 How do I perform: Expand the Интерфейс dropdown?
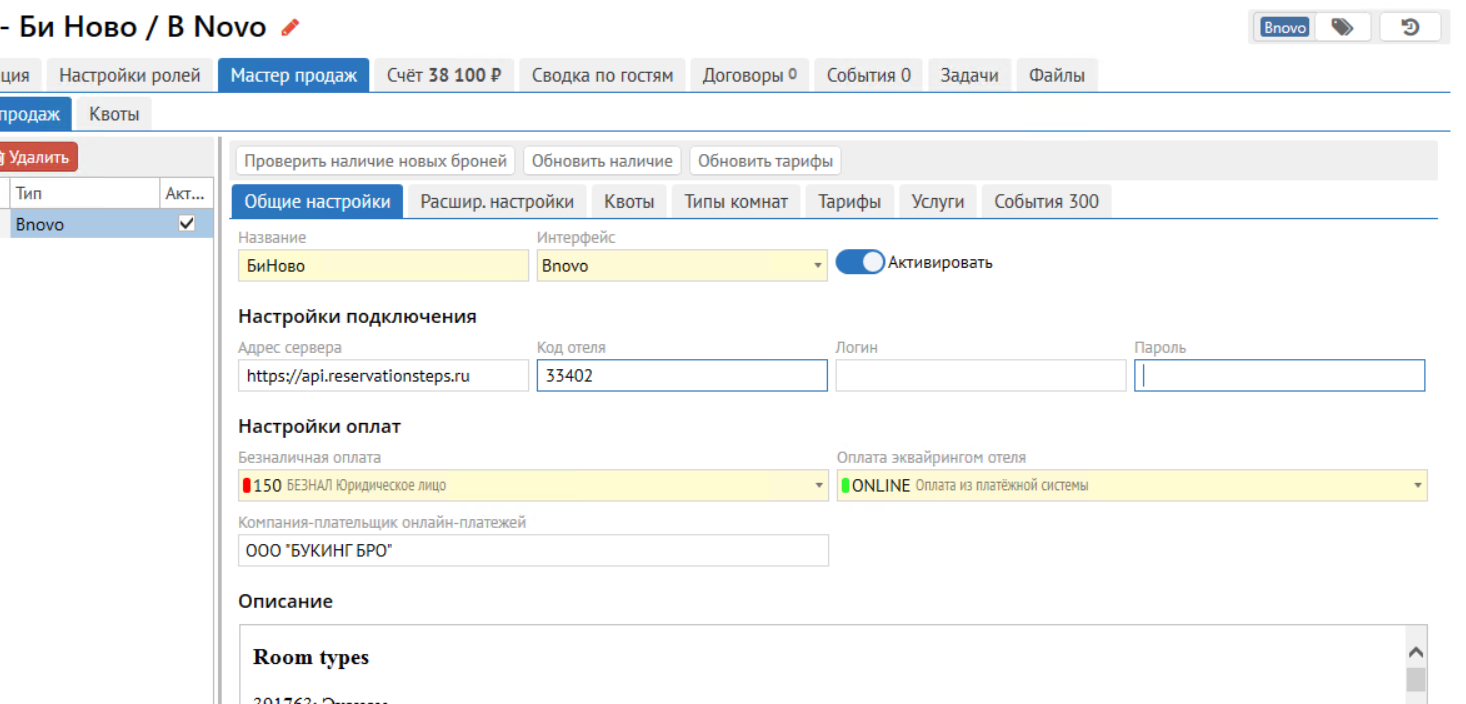[817, 266]
